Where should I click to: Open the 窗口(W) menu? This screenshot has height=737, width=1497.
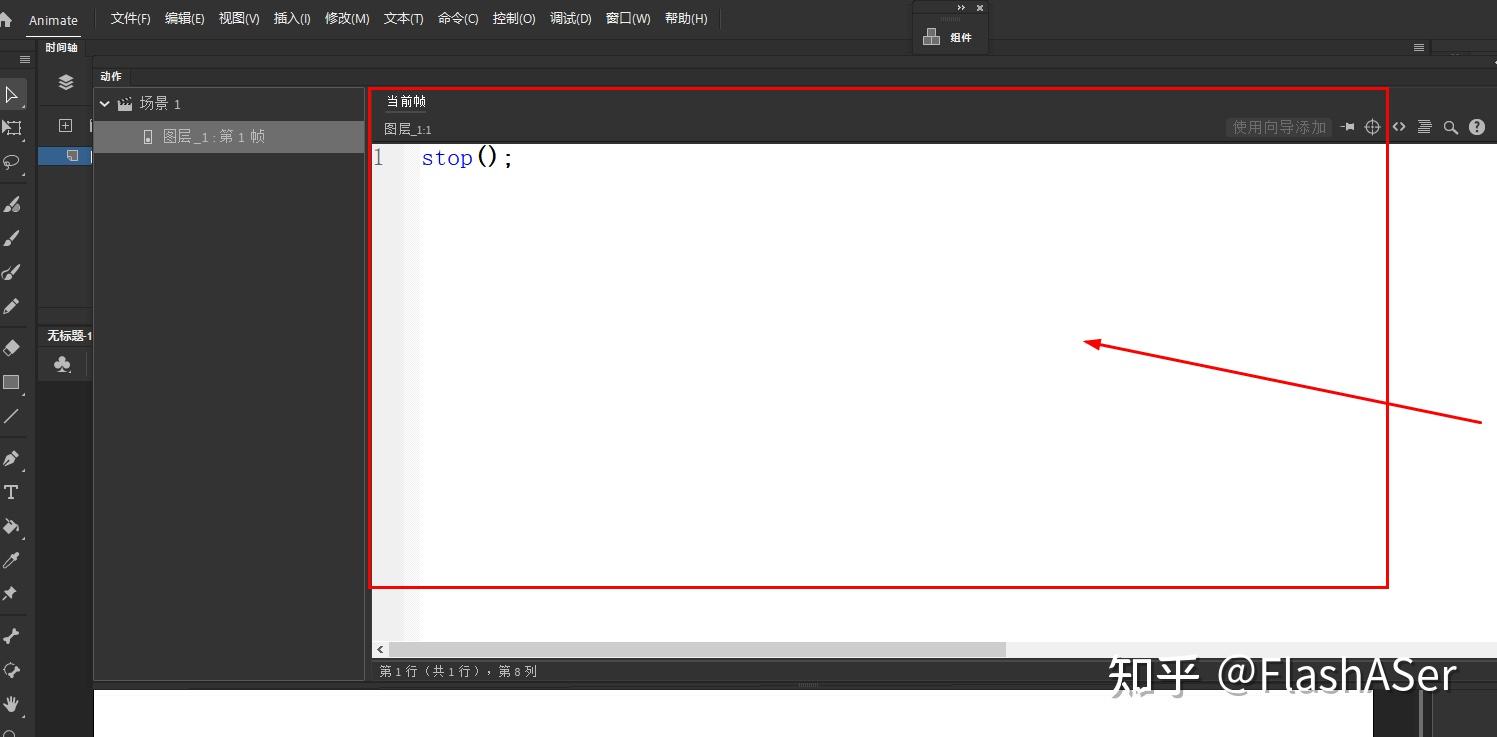628,19
